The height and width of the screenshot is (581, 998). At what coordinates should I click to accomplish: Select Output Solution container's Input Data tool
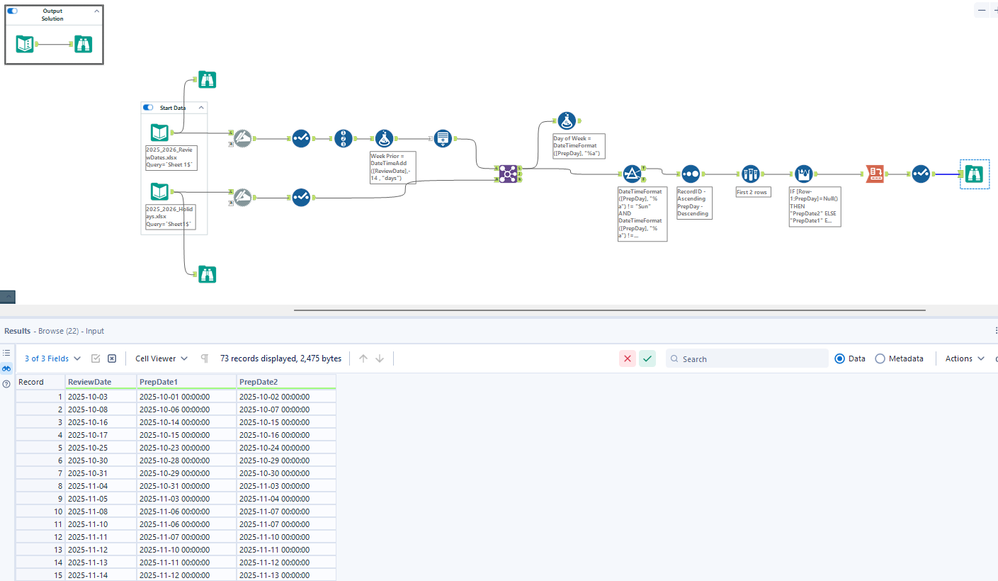pyautogui.click(x=25, y=44)
